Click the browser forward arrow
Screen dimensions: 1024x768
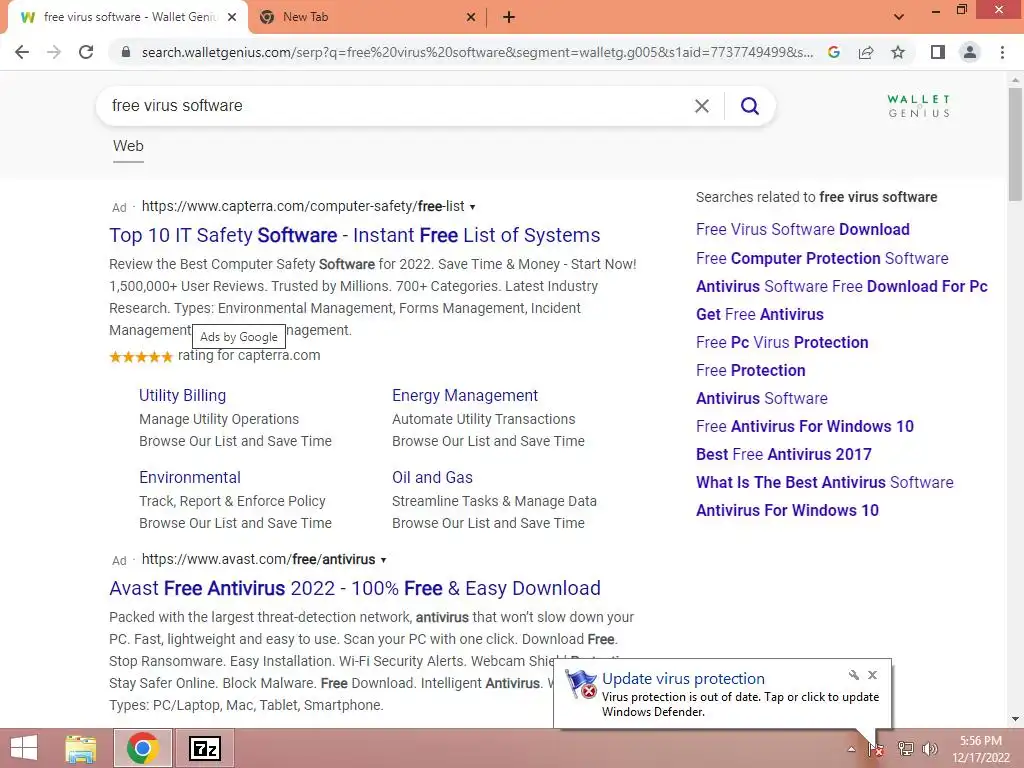54,52
